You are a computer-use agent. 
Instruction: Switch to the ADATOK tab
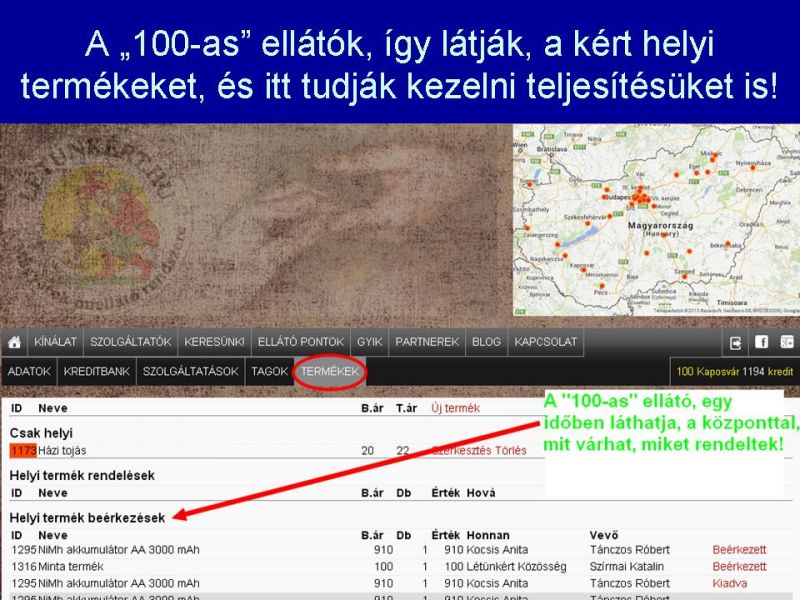[29, 371]
